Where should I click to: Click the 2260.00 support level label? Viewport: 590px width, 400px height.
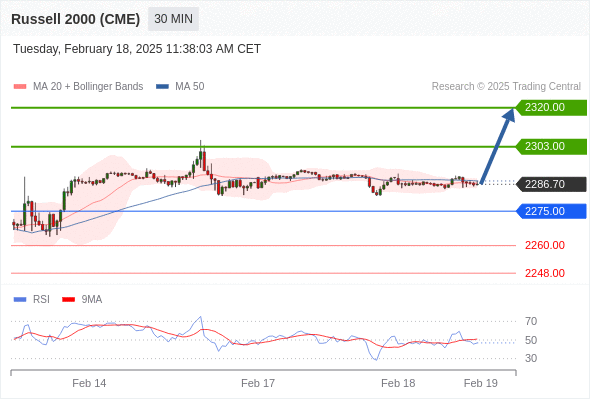[x=545, y=245]
